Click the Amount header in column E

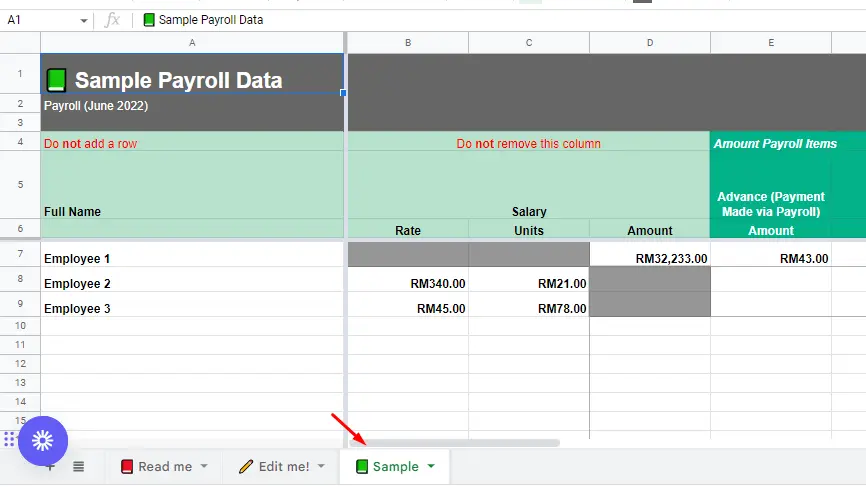click(771, 229)
